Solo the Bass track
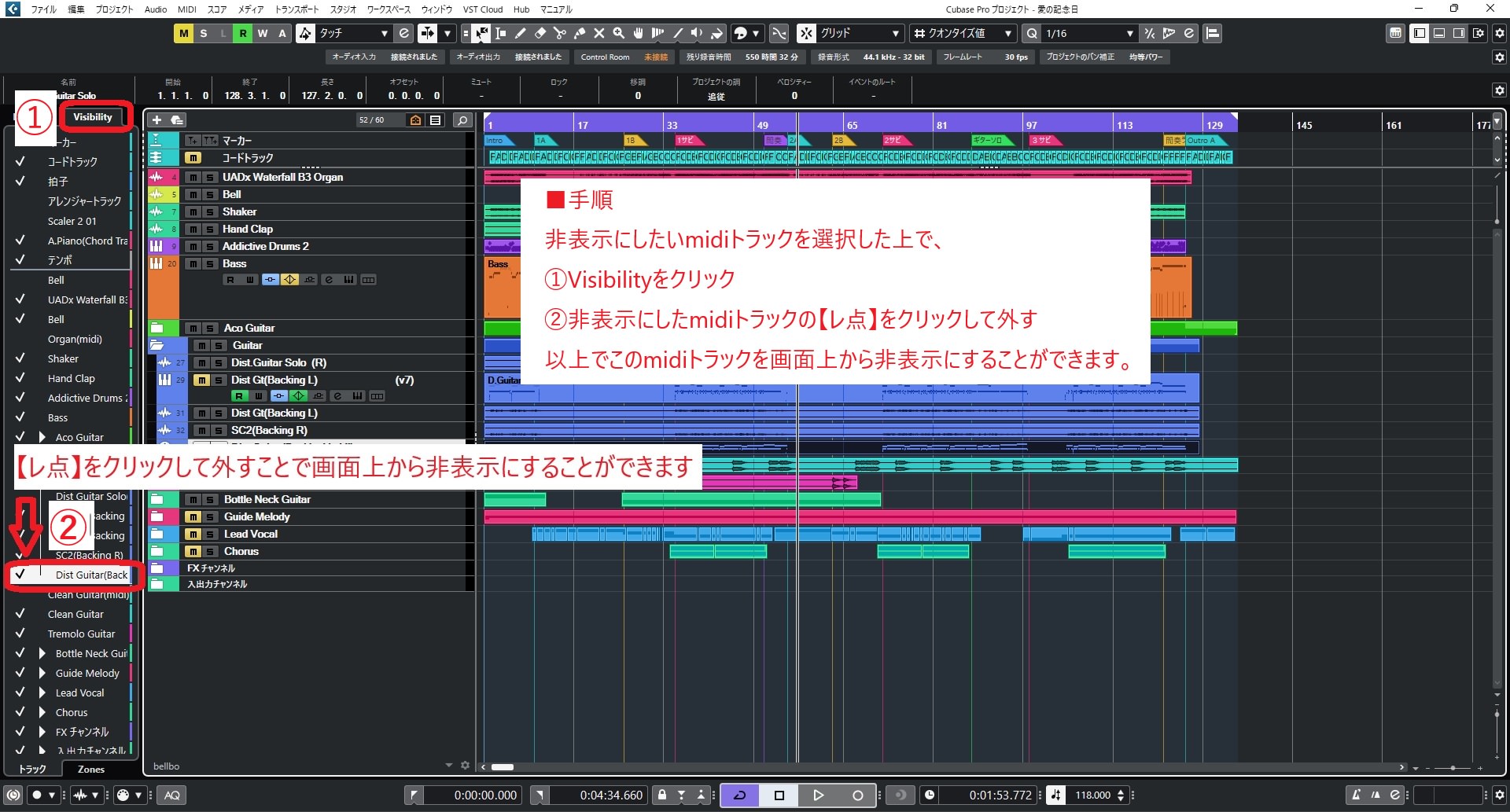Screen dimensions: 1510x812 [x=209, y=263]
